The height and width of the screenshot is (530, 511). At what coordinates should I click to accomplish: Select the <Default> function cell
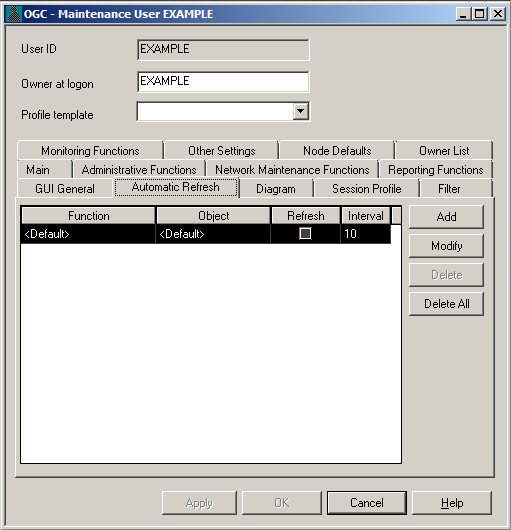point(88,234)
